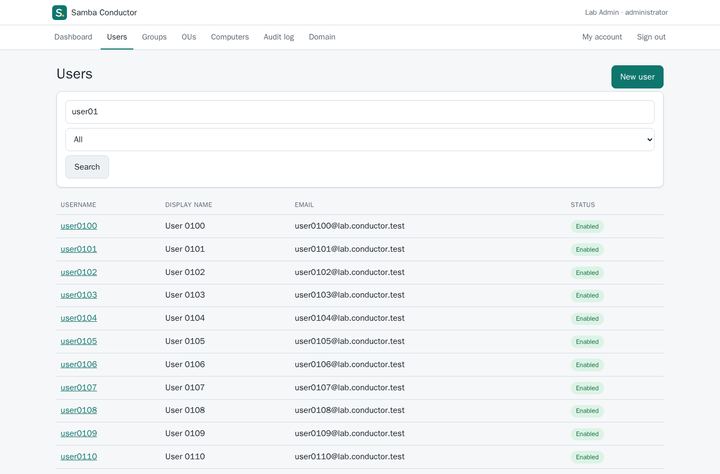This screenshot has width=720, height=474.
Task: Switch to the Computers tab
Action: coord(230,37)
